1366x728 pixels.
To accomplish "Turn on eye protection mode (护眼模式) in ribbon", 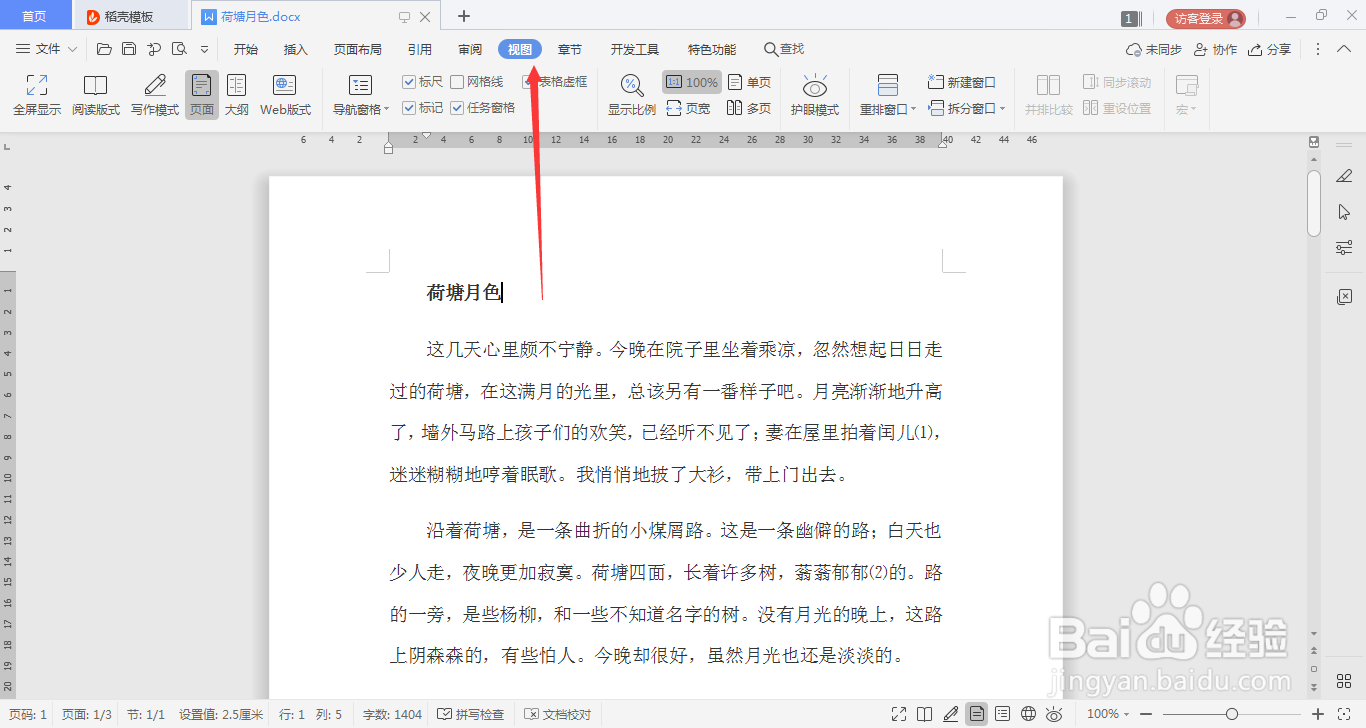I will coord(815,95).
